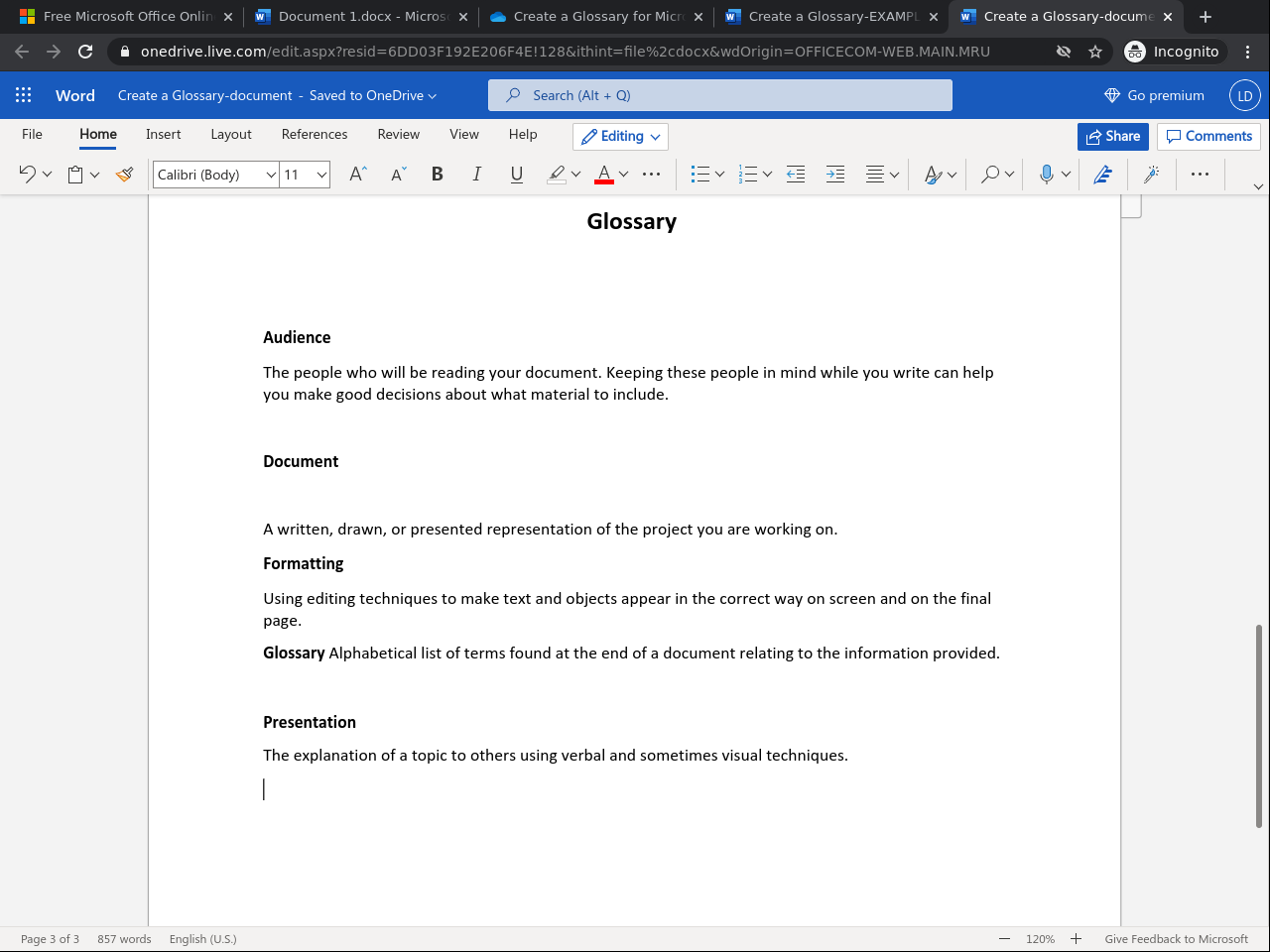Expand the Undo dropdown arrow
Image resolution: width=1270 pixels, height=952 pixels.
tap(47, 175)
